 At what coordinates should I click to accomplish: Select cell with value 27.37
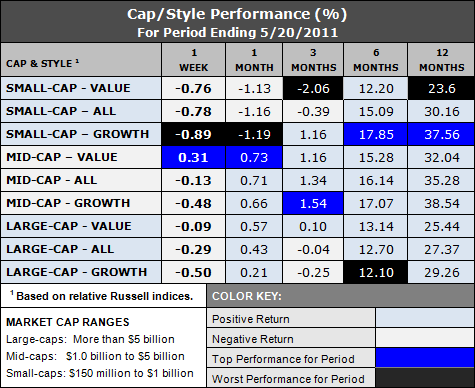[441, 249]
